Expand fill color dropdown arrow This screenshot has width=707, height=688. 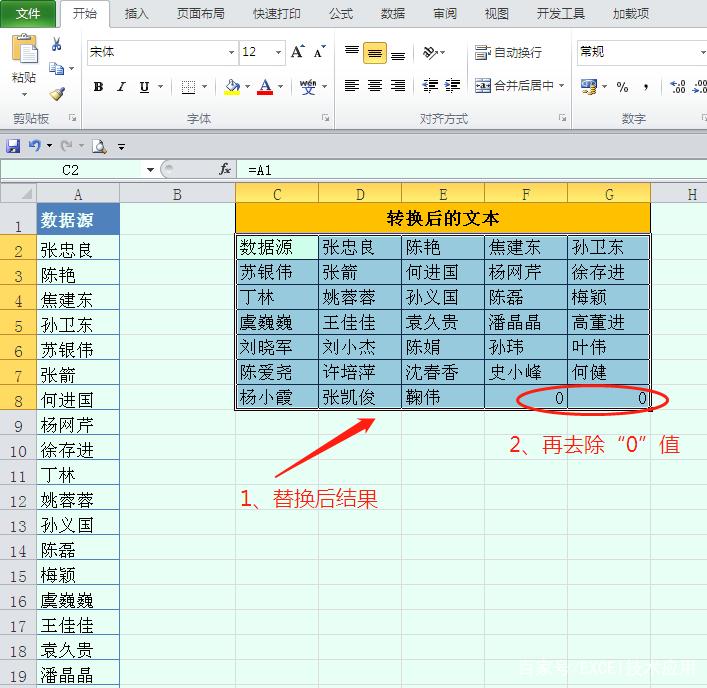click(248, 87)
